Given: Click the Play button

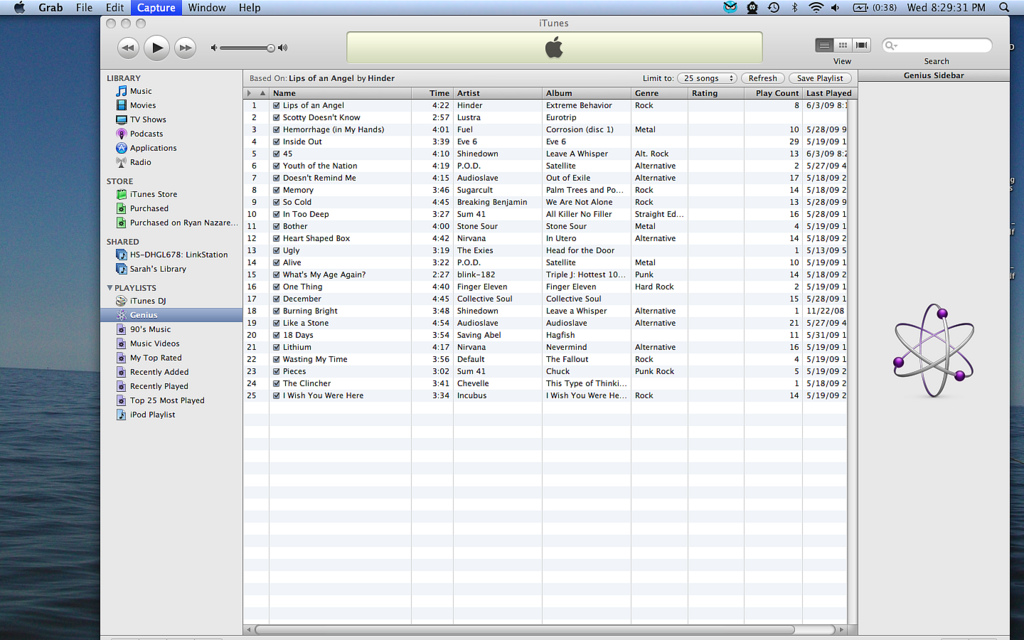Looking at the screenshot, I should click(x=157, y=48).
